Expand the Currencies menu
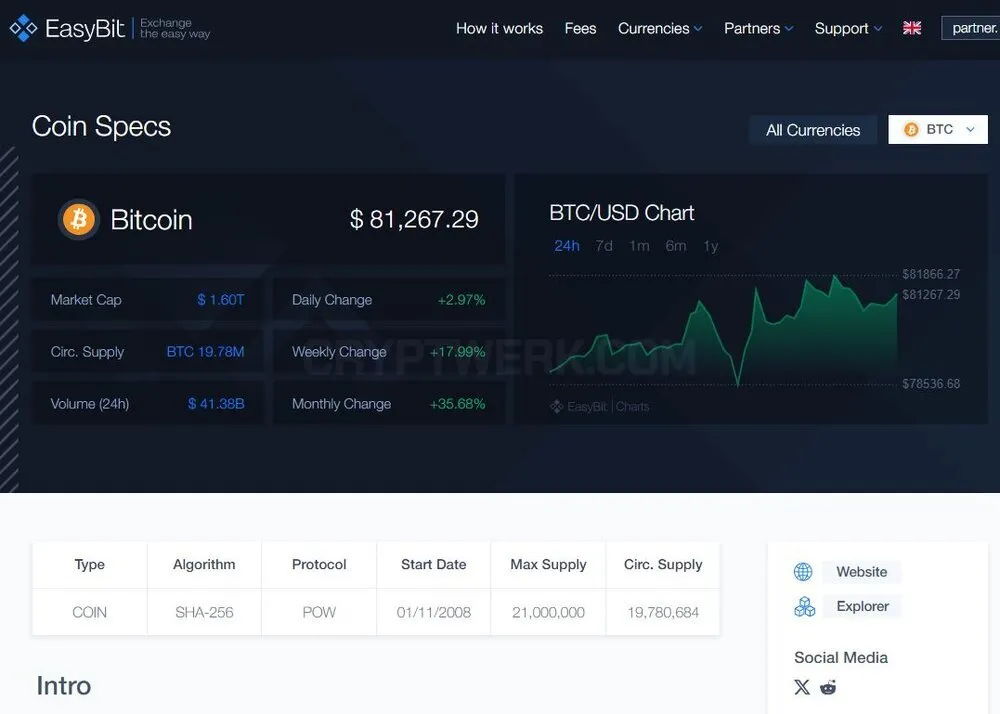 [659, 28]
